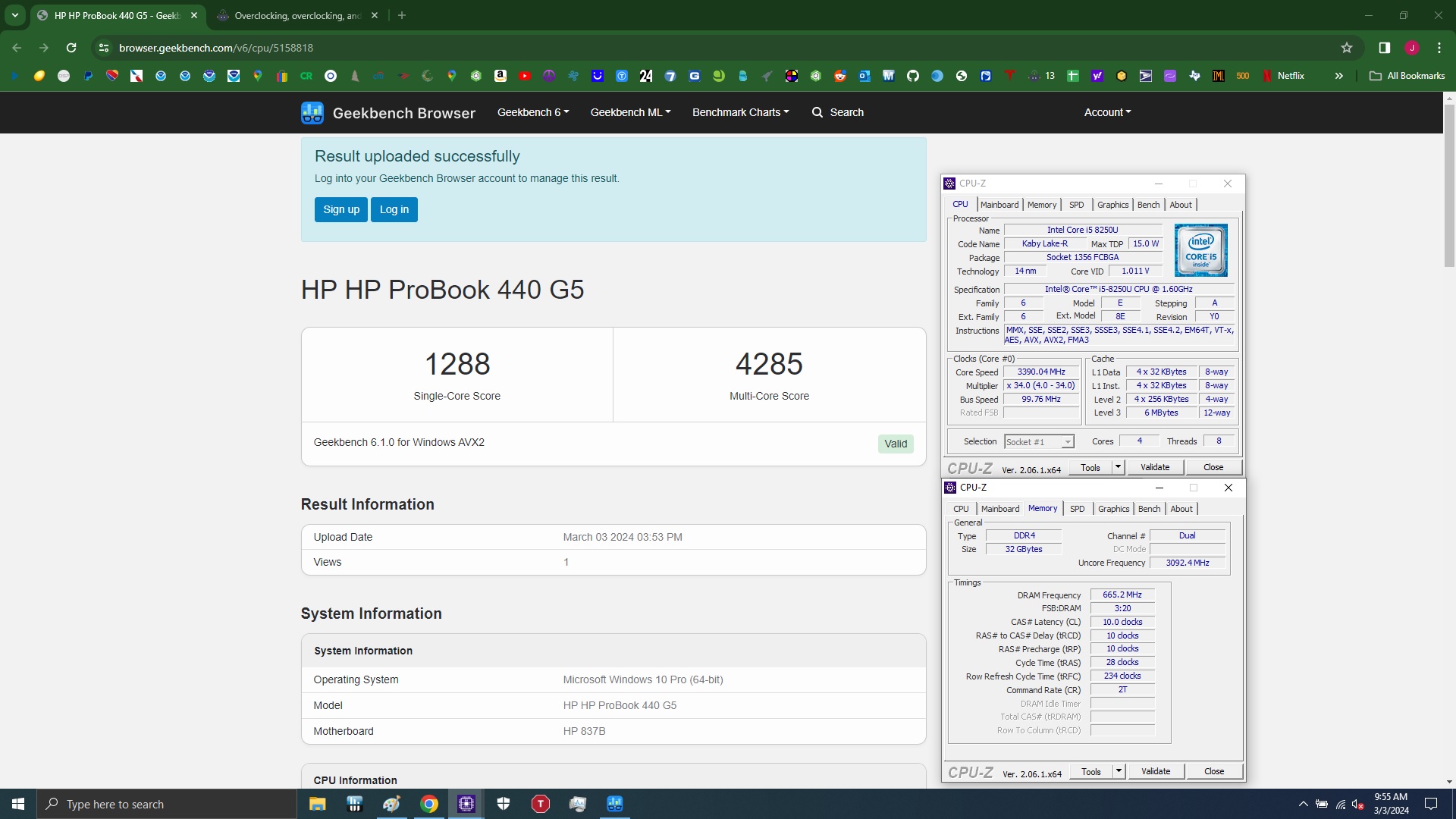The image size is (1456, 819).
Task: Reload the Geekbench page
Action: coord(71,48)
